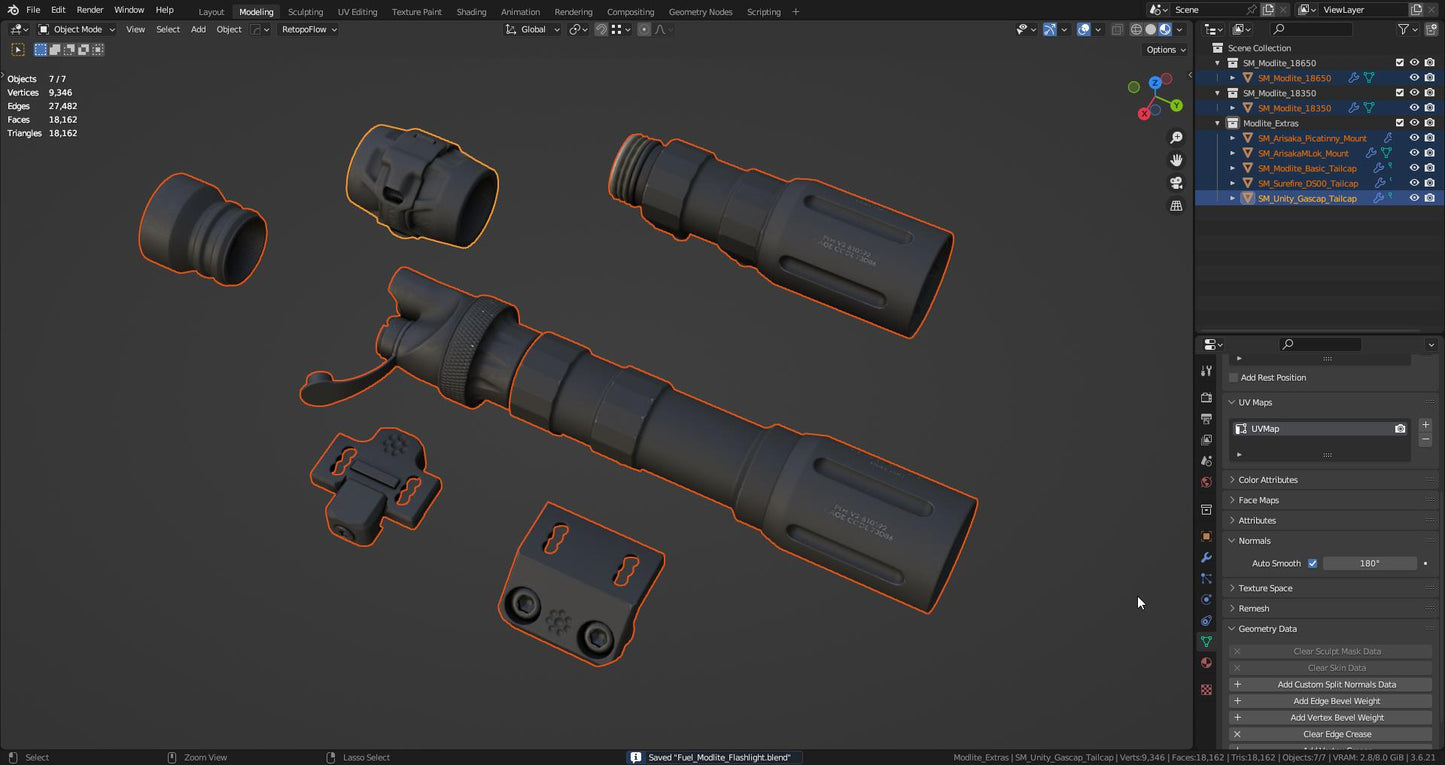Viewport: 1445px width, 765px height.
Task: Switch to orthographic/perspective grid icon
Action: (1176, 206)
